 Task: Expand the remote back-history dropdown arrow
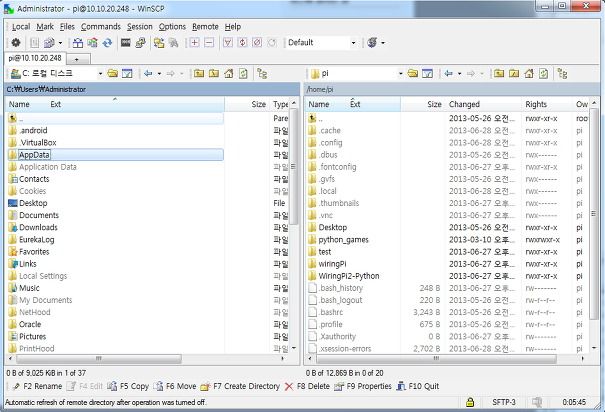pos(459,73)
